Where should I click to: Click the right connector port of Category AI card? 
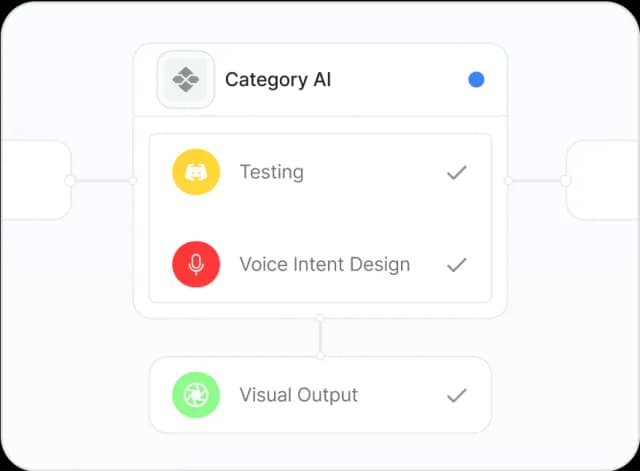(508, 181)
